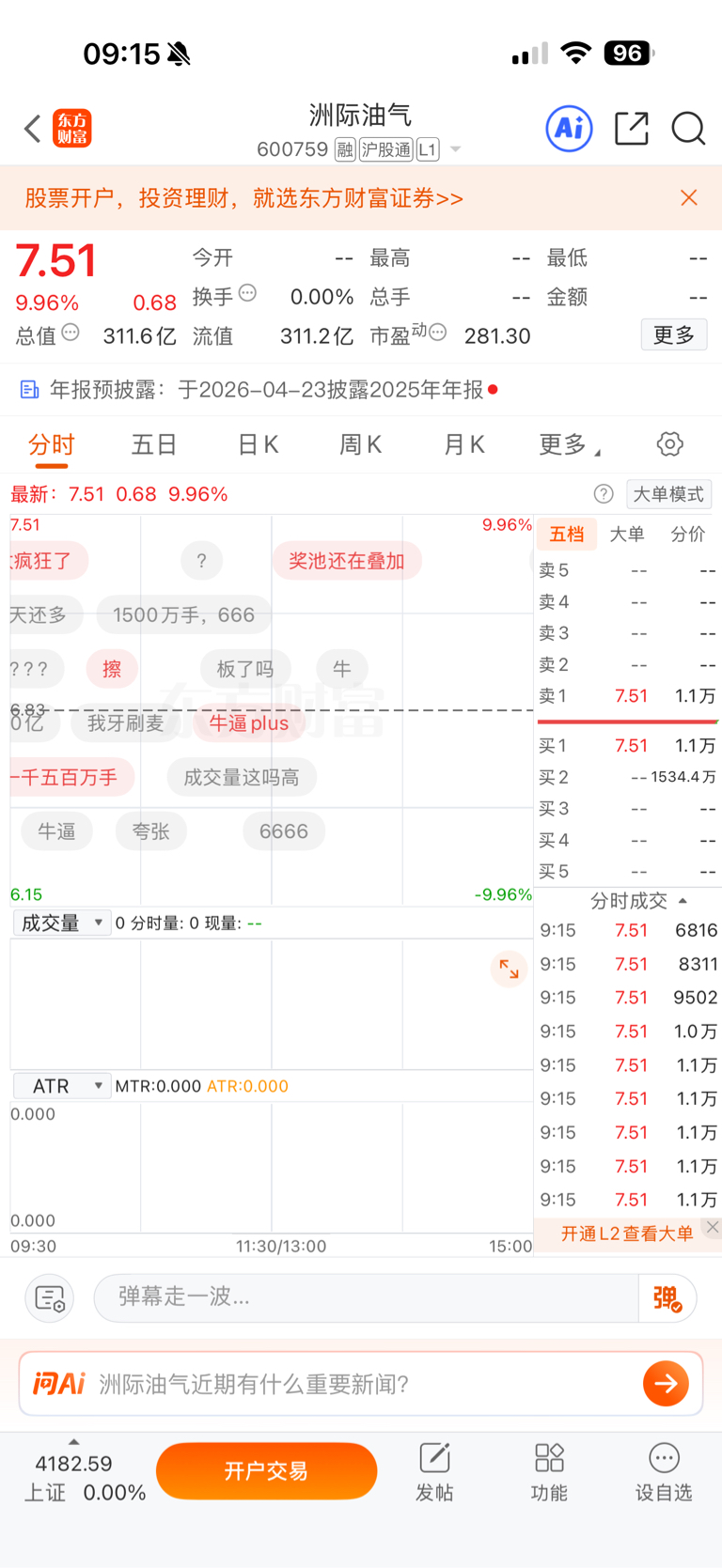Tap the L1 level badge

pyautogui.click(x=428, y=149)
